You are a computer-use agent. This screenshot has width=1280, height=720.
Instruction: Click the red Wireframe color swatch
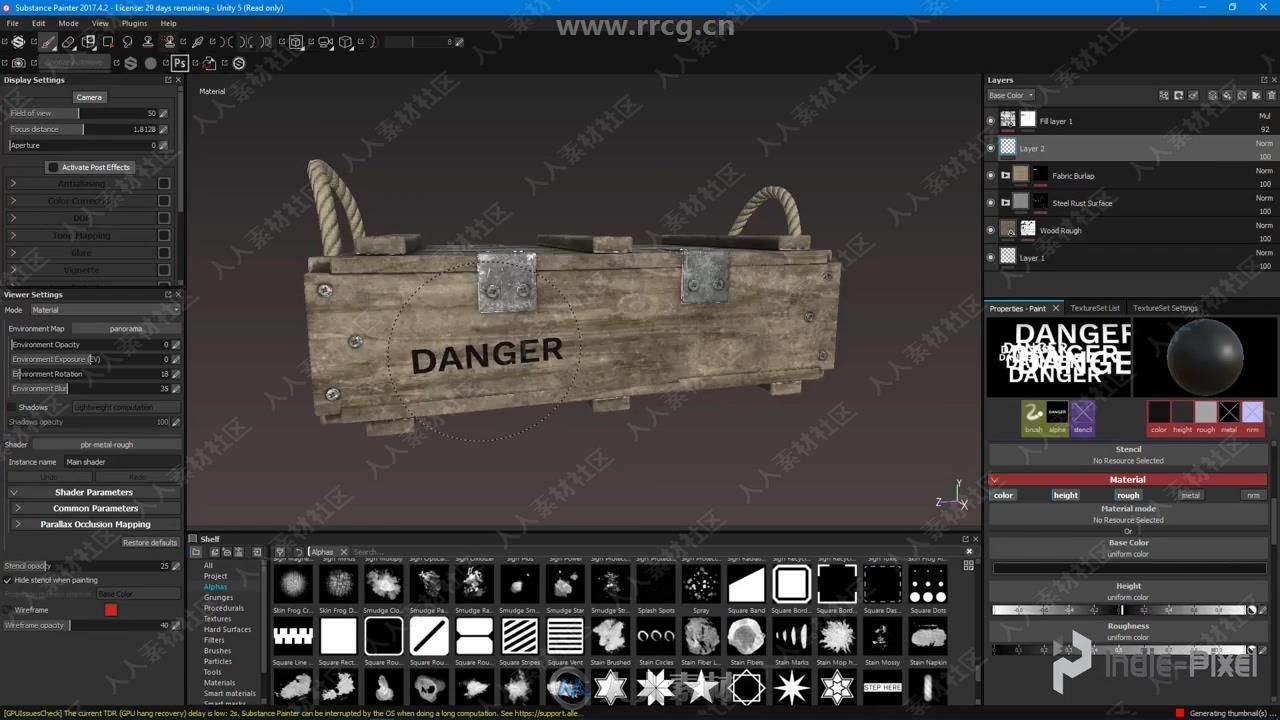point(111,610)
